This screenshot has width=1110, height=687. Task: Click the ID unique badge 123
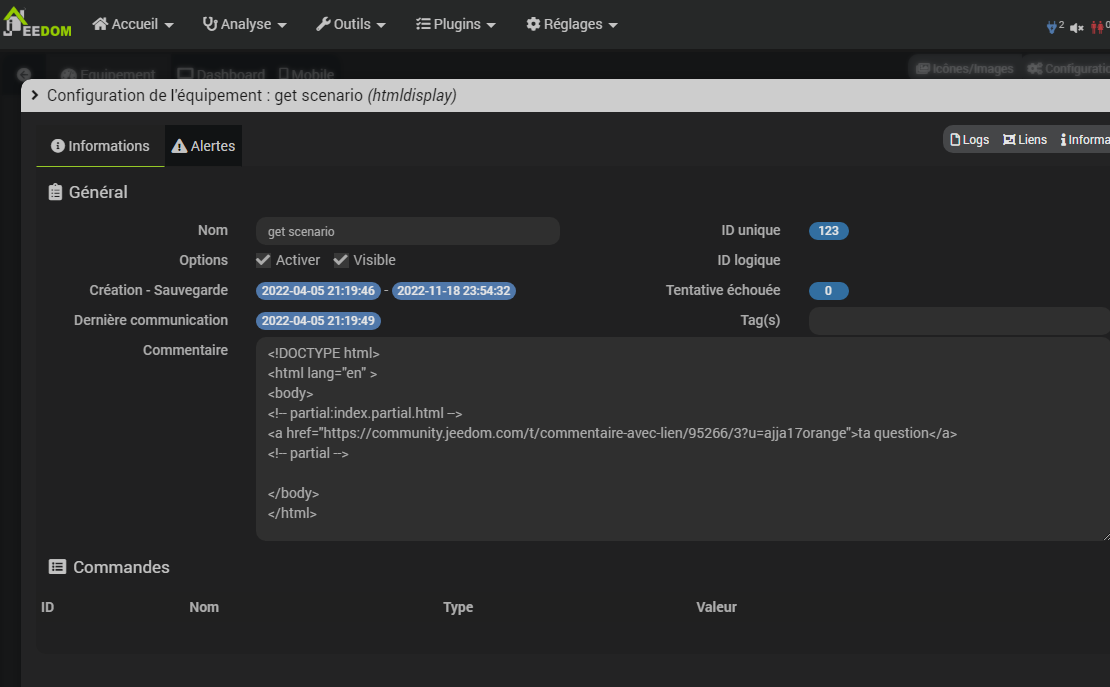[x=828, y=231]
